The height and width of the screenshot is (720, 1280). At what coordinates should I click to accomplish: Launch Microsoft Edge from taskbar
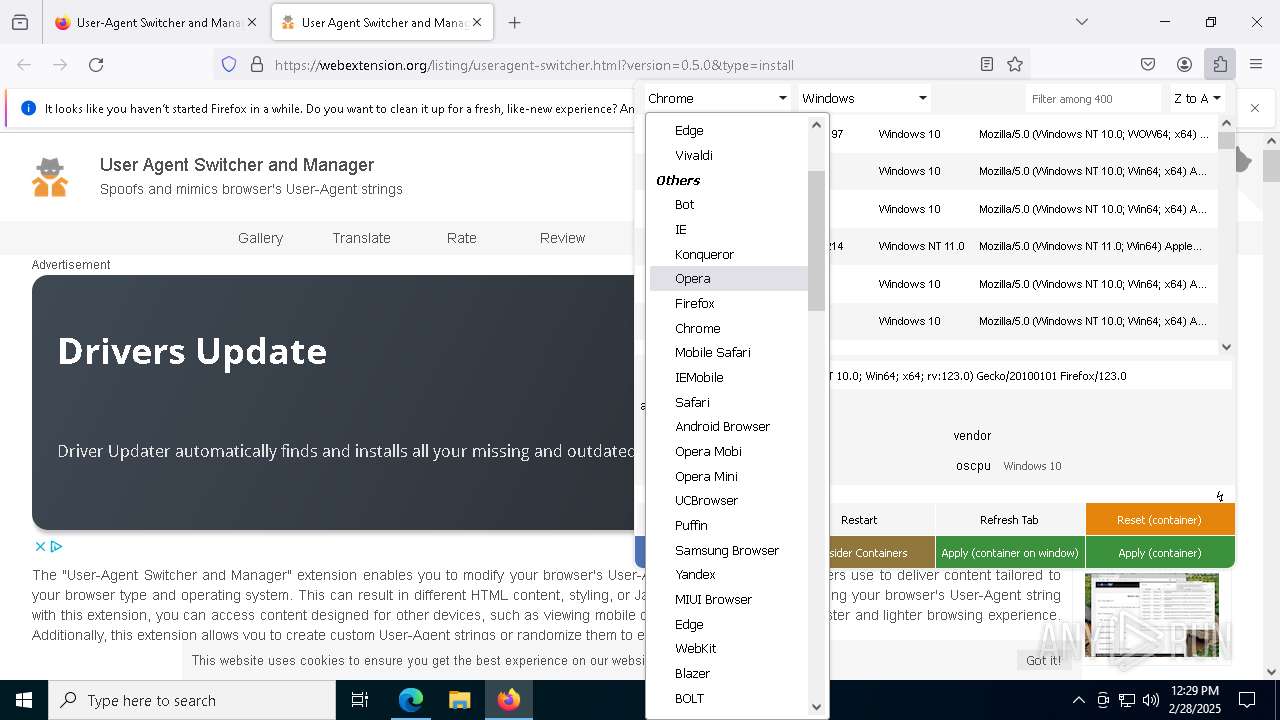pos(411,700)
